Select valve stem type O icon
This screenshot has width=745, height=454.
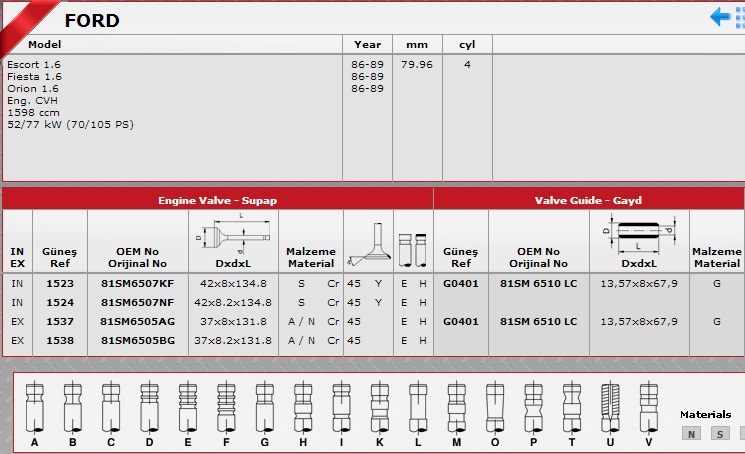tap(495, 407)
